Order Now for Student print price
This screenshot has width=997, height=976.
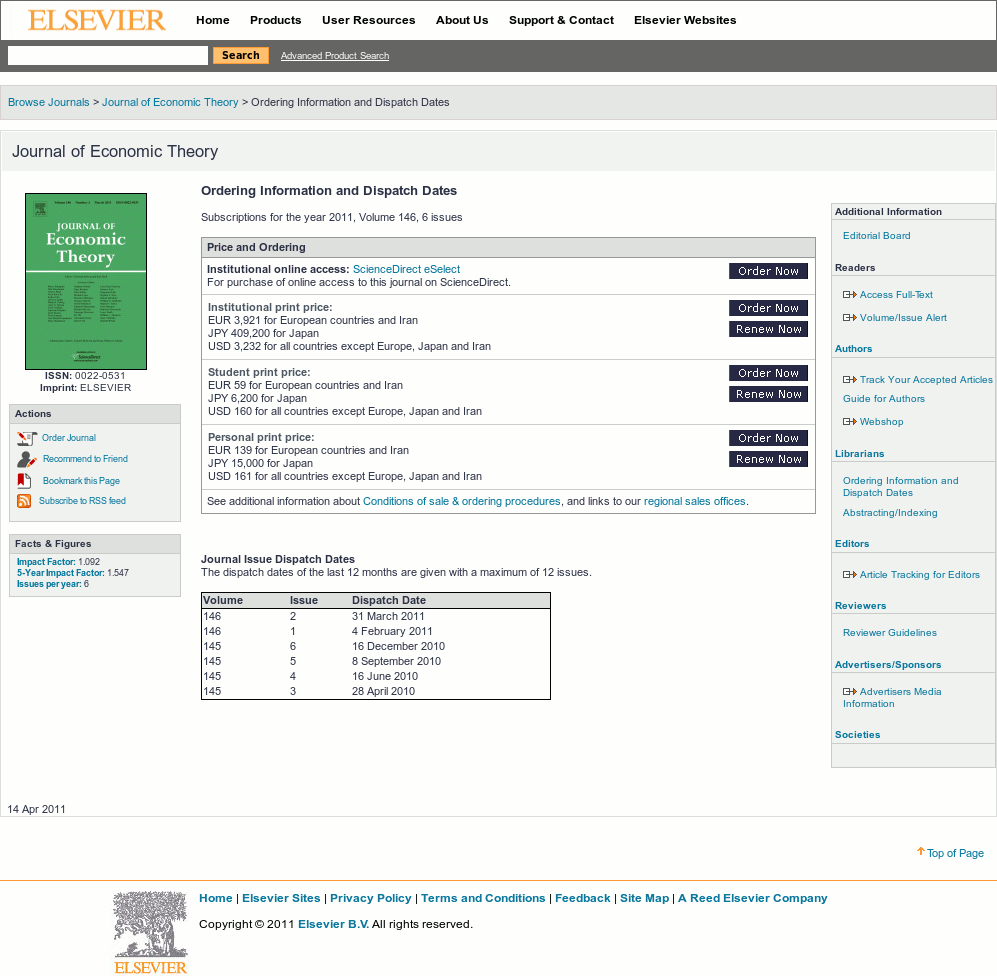pyautogui.click(x=769, y=373)
